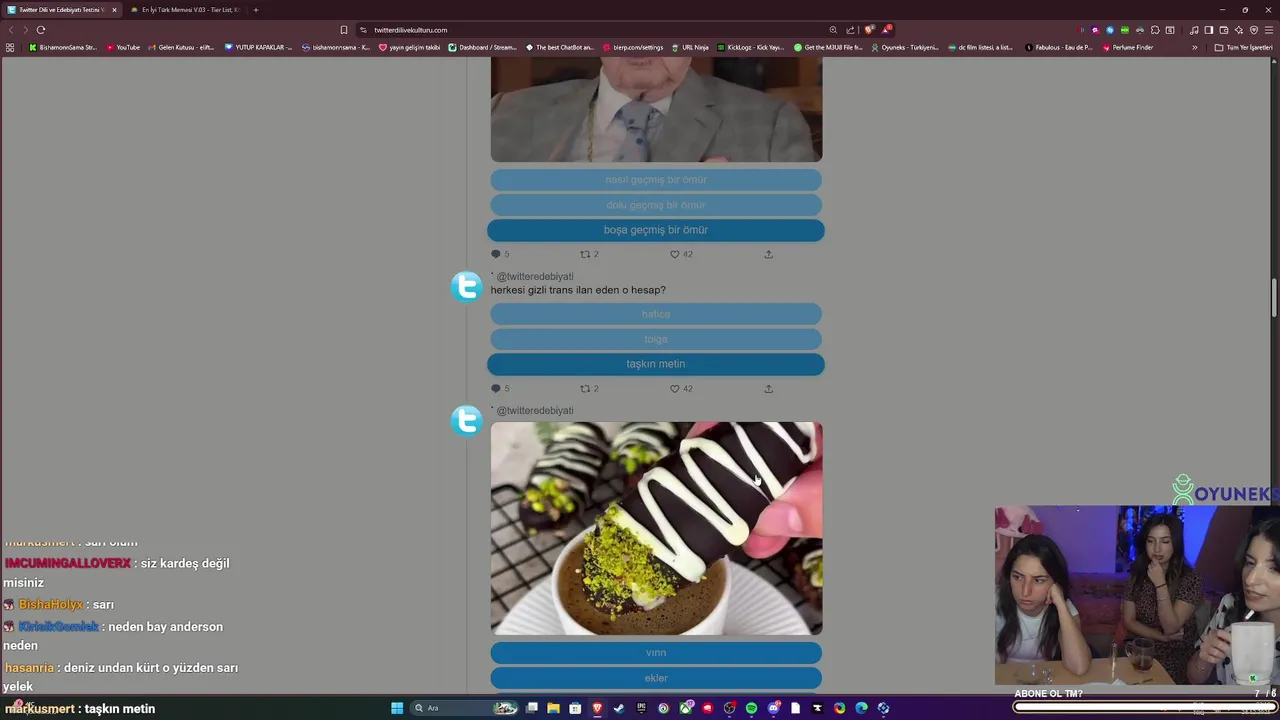
Task: Open the extensions puzzle icon
Action: click(1155, 30)
